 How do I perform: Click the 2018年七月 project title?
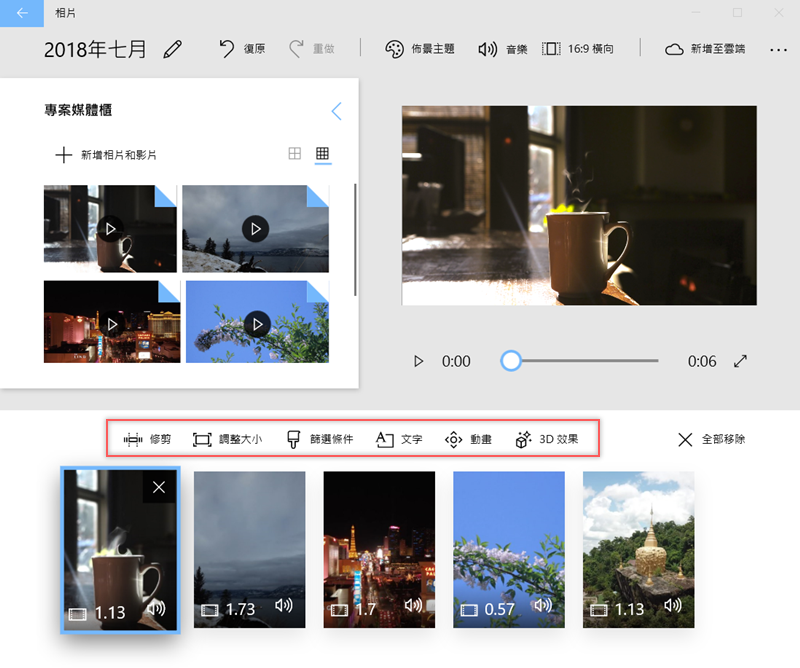[95, 50]
